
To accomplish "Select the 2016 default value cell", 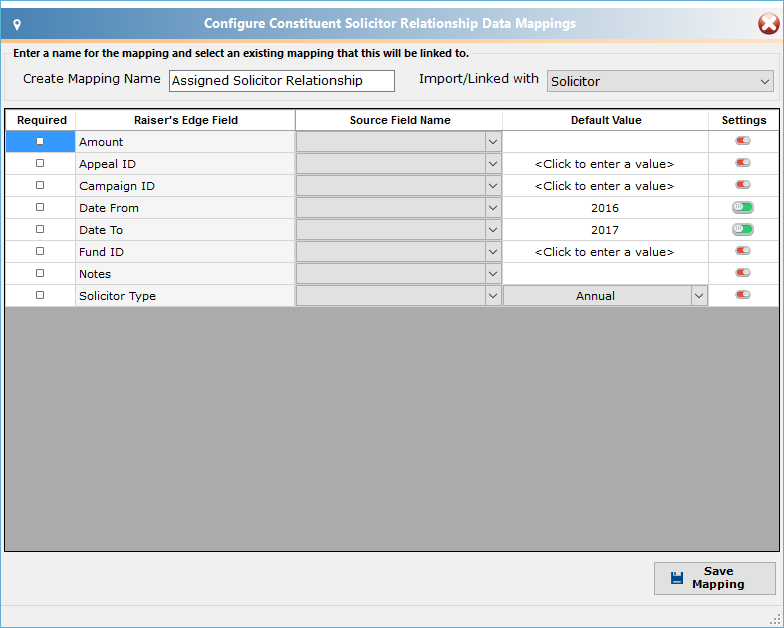I will [605, 208].
